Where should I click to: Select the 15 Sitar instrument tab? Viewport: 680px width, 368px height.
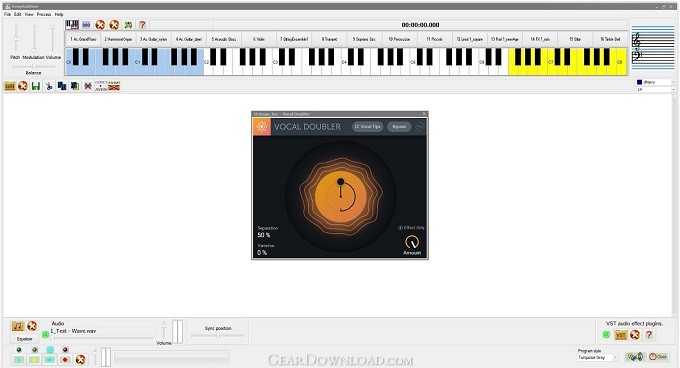pos(575,39)
